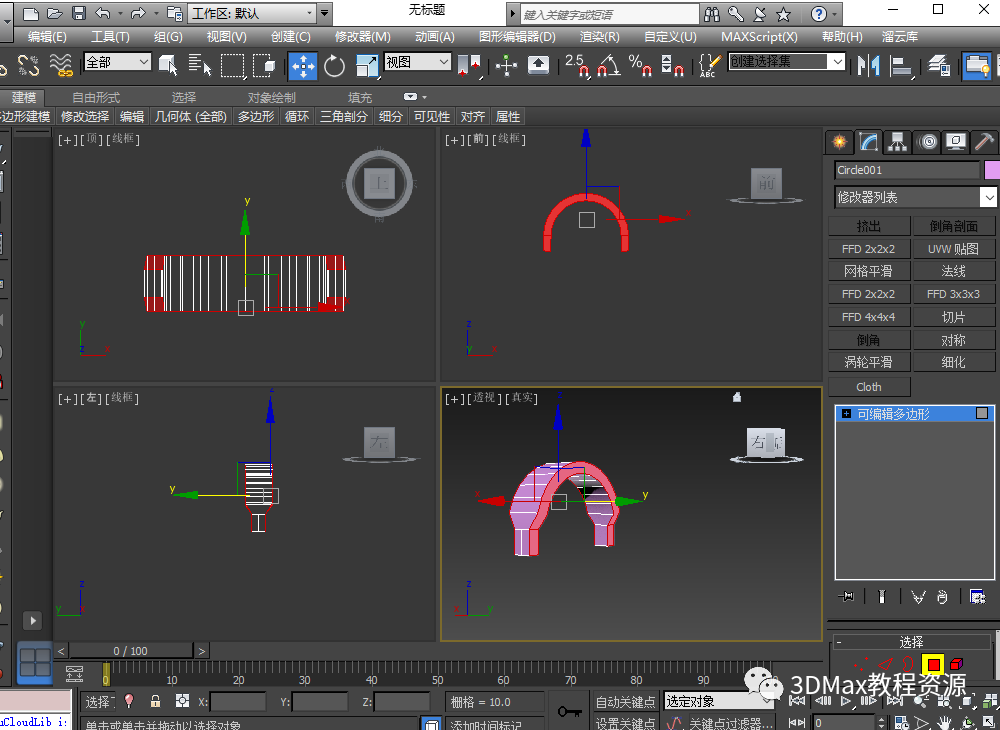Open the Hierarchy panel tab

click(x=898, y=142)
